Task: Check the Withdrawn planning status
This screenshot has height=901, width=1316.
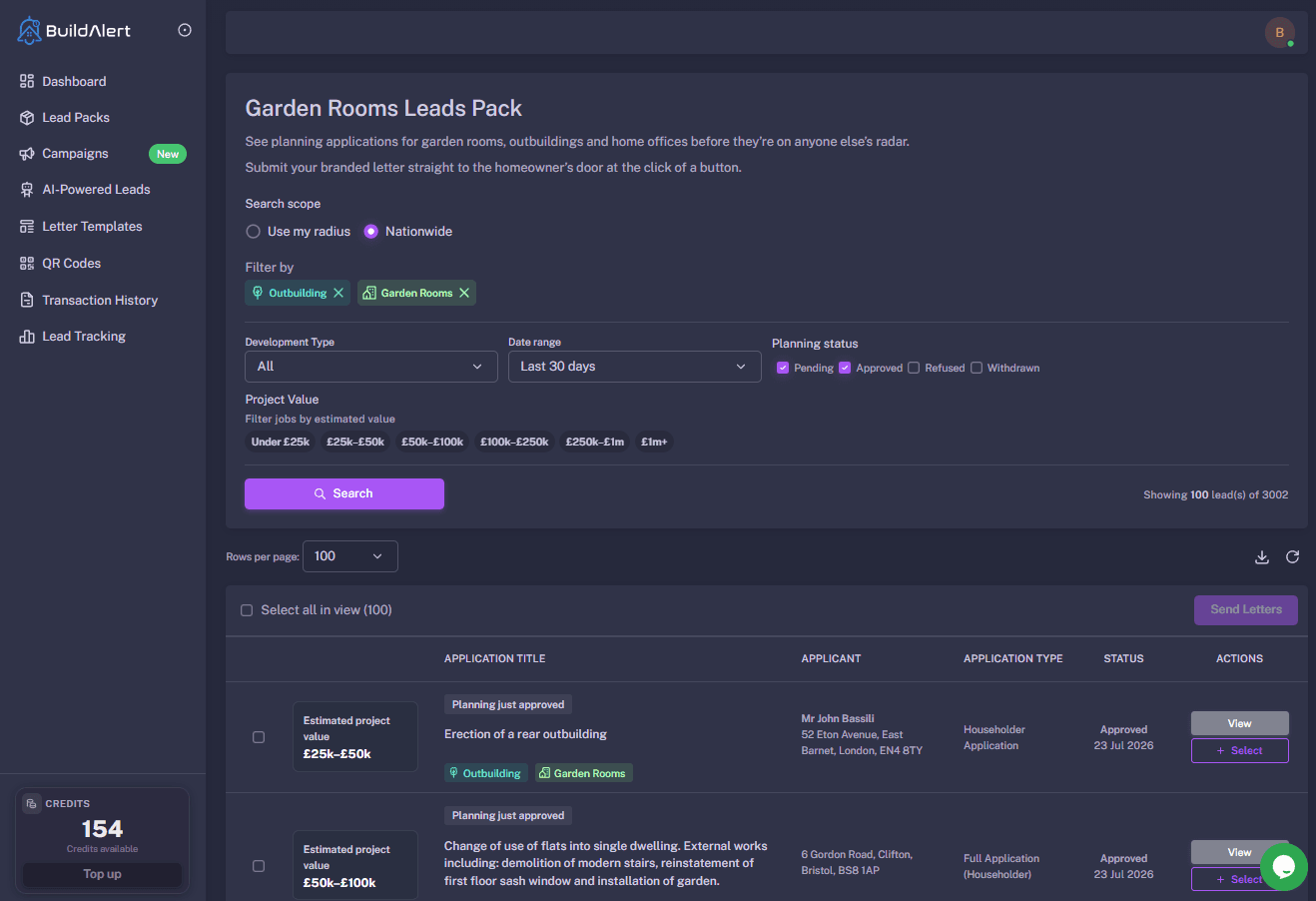Action: click(x=977, y=368)
